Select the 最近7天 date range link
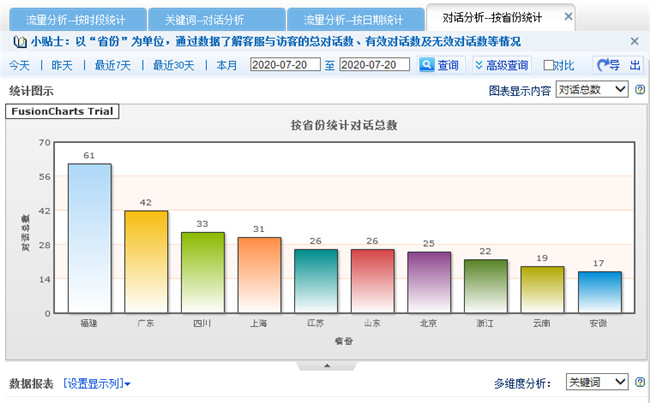 click(x=112, y=65)
